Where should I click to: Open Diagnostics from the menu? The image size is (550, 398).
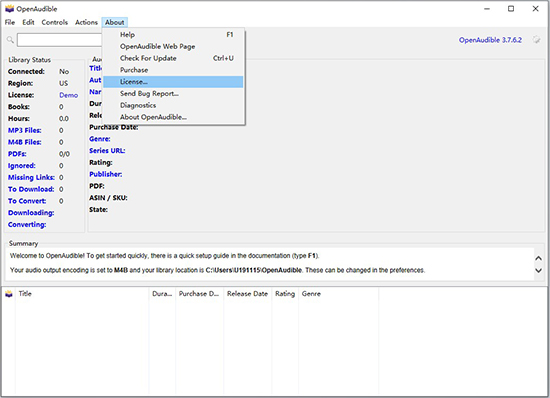(x=173, y=105)
